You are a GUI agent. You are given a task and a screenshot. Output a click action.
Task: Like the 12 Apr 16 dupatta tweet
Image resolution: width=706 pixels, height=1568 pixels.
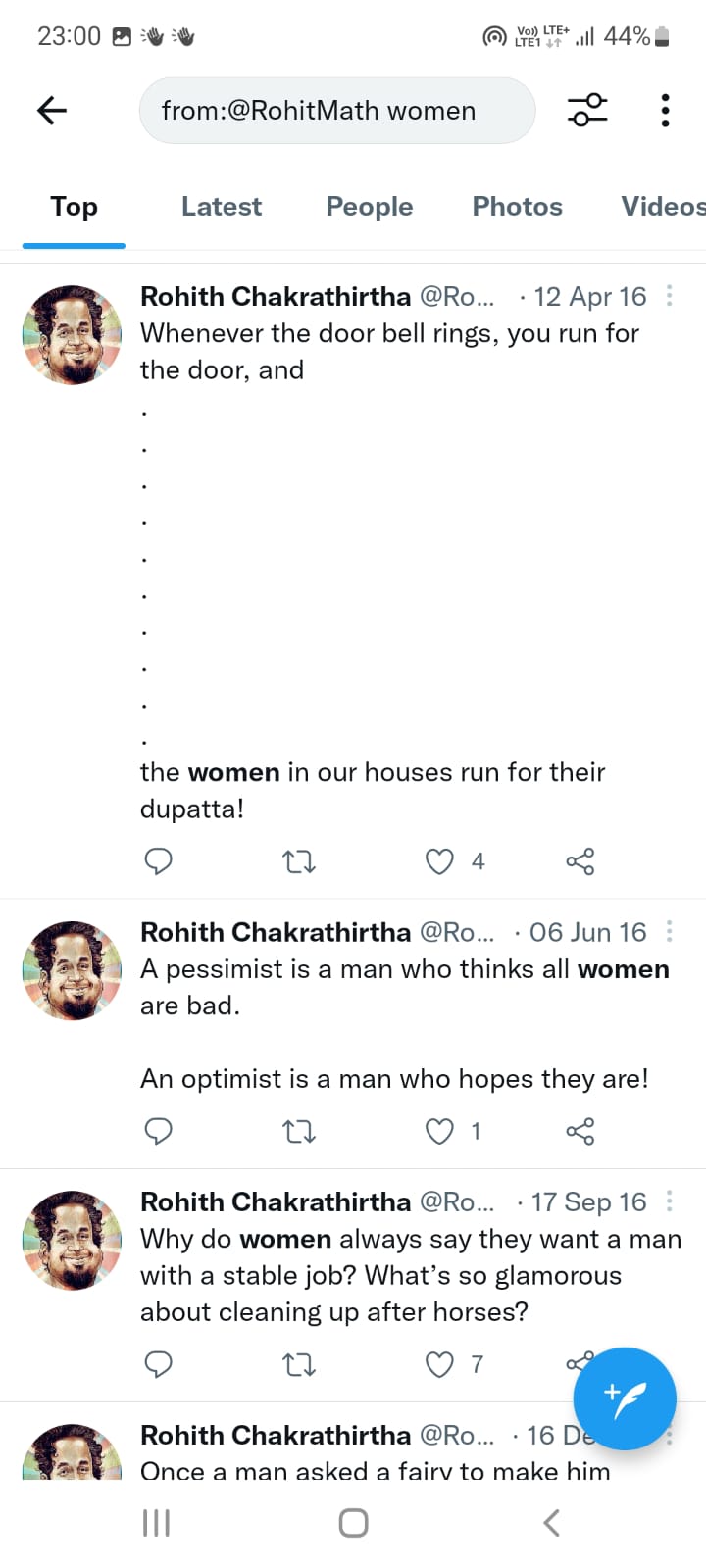[439, 861]
